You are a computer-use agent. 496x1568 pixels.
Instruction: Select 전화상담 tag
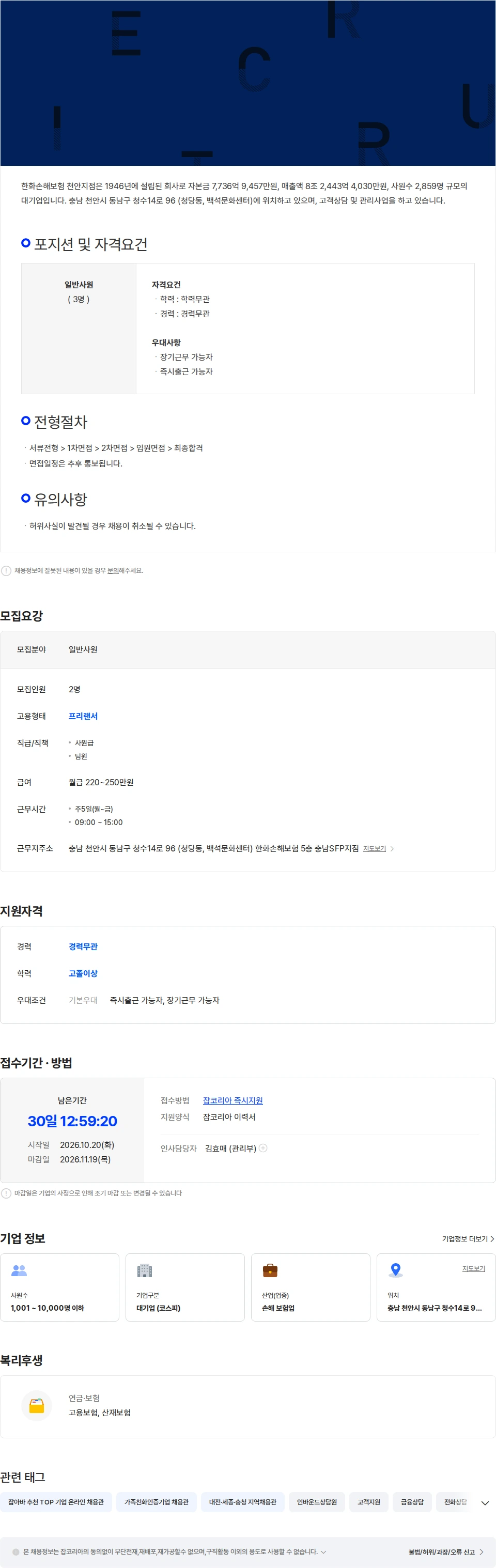coord(455,1502)
